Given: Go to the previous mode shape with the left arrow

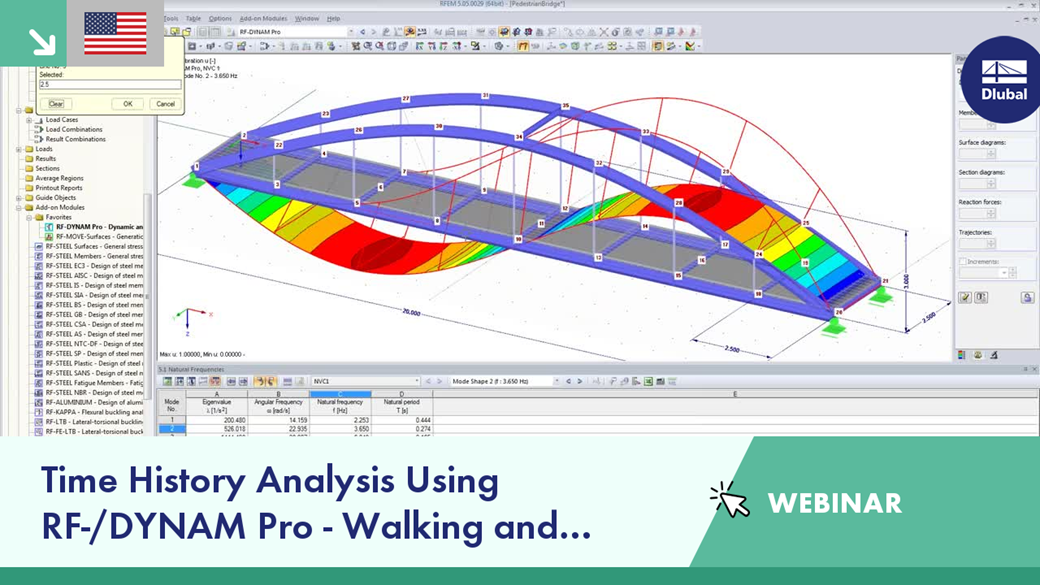Looking at the screenshot, I should coord(568,381).
